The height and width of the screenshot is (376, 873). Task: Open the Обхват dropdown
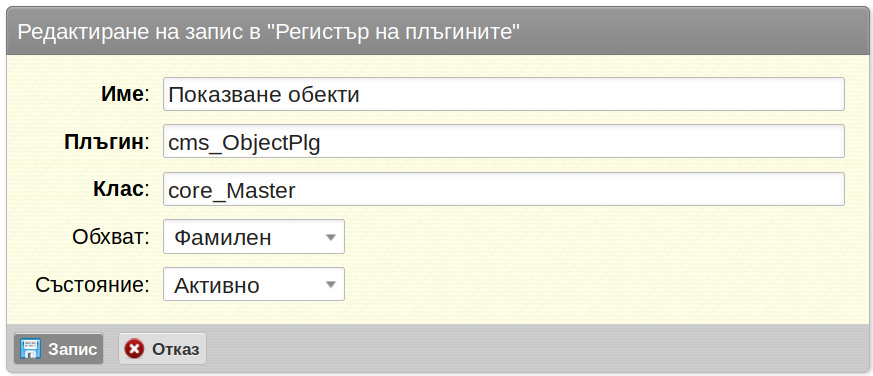coord(254,237)
